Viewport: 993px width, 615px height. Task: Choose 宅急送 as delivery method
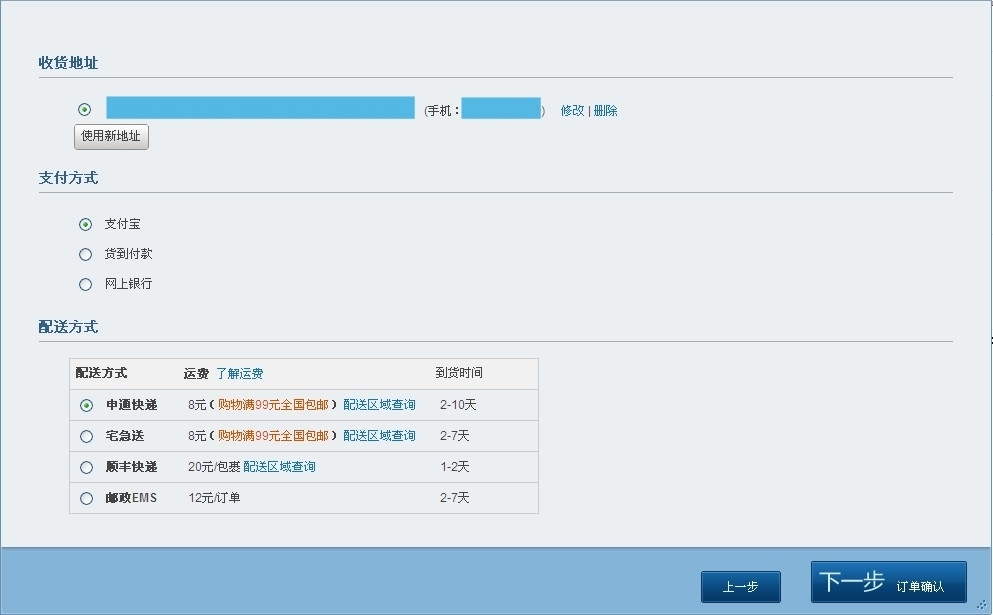pos(86,436)
